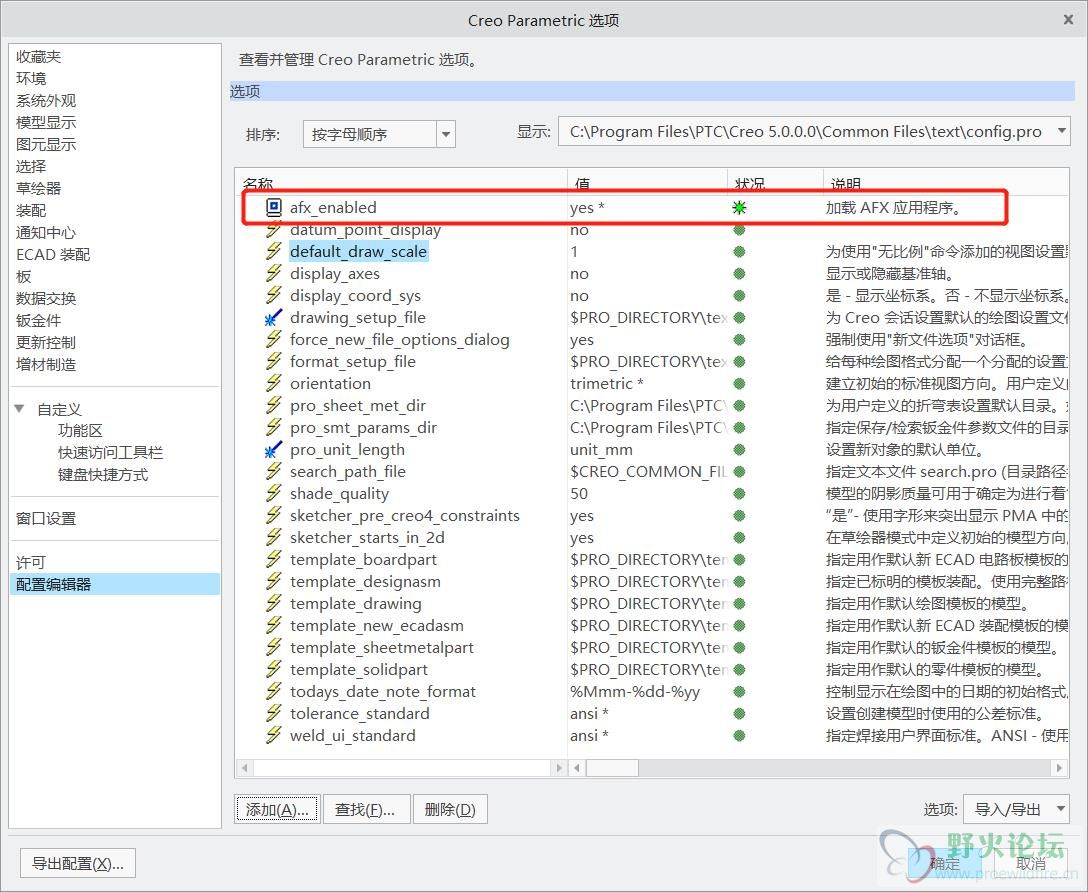Select the ECAD 装配 category

(x=53, y=255)
